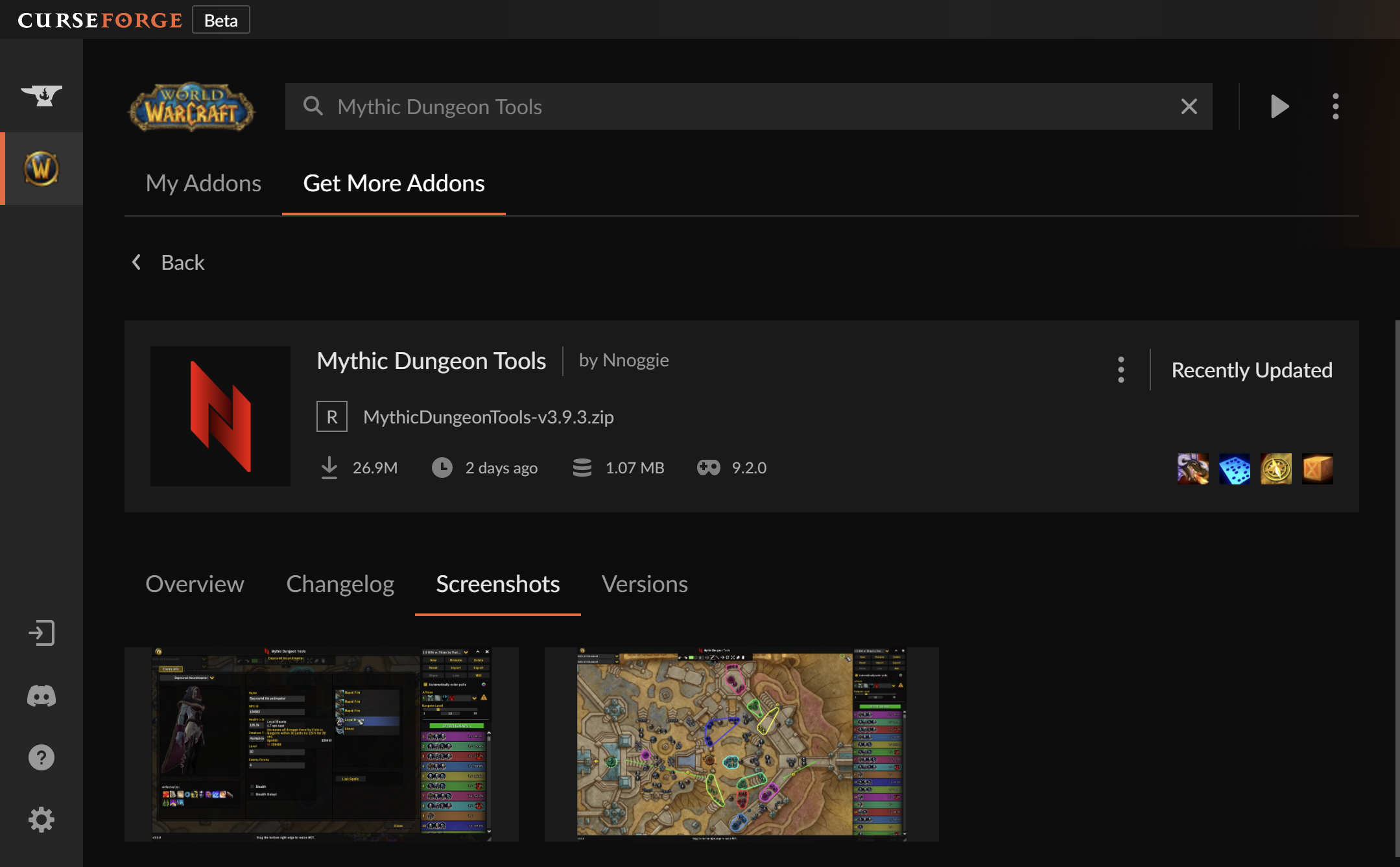Screen dimensions: 1400x867
Task: Click the orange crate category icon
Action: 1318,469
